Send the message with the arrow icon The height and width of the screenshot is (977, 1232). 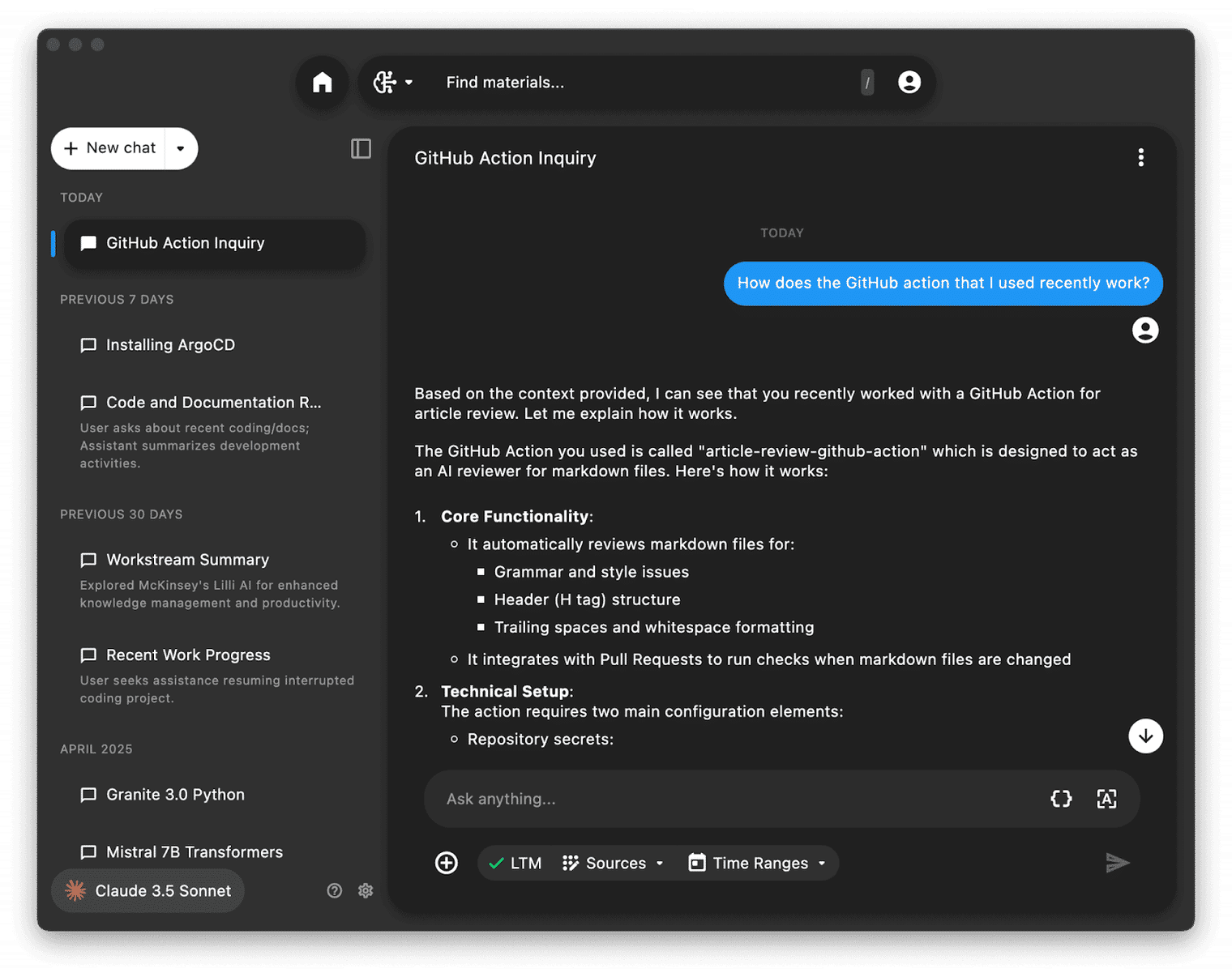(x=1118, y=863)
